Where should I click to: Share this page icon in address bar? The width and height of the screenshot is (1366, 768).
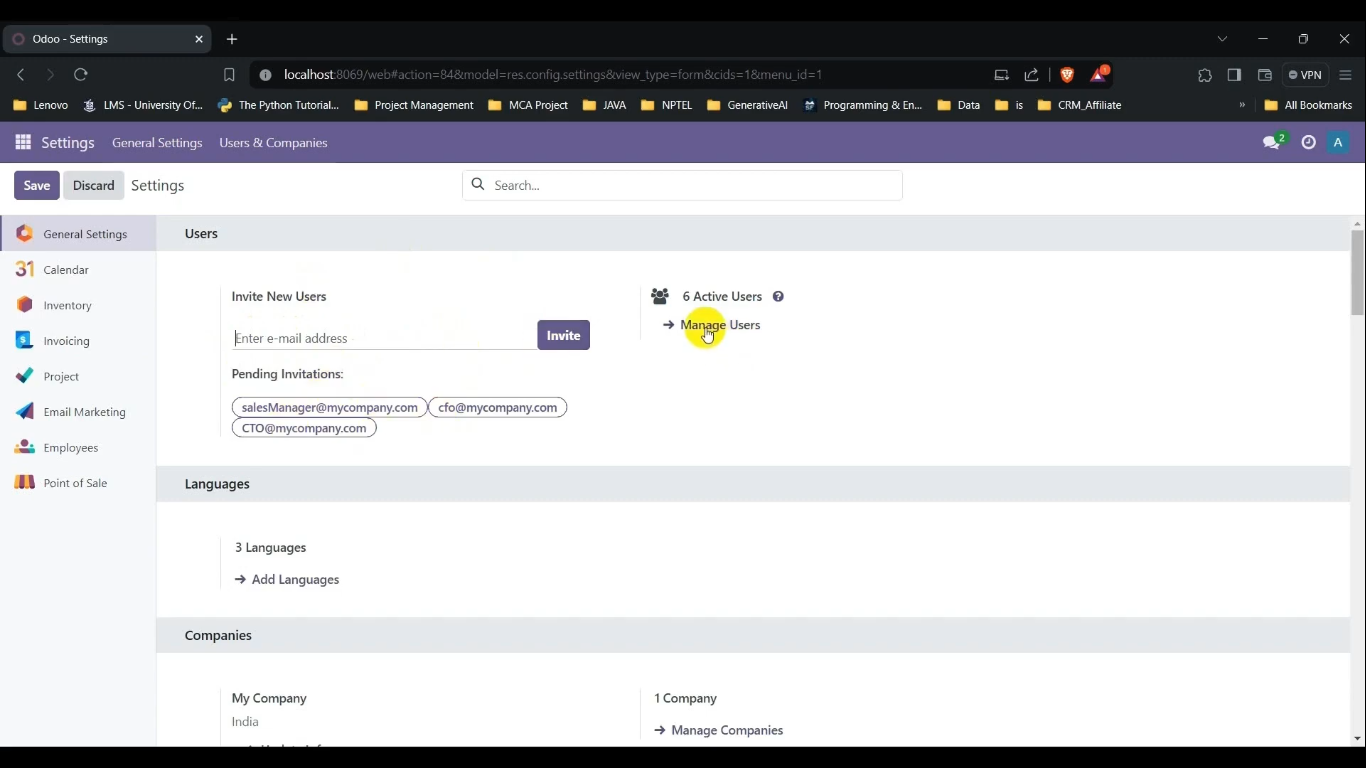(1032, 75)
